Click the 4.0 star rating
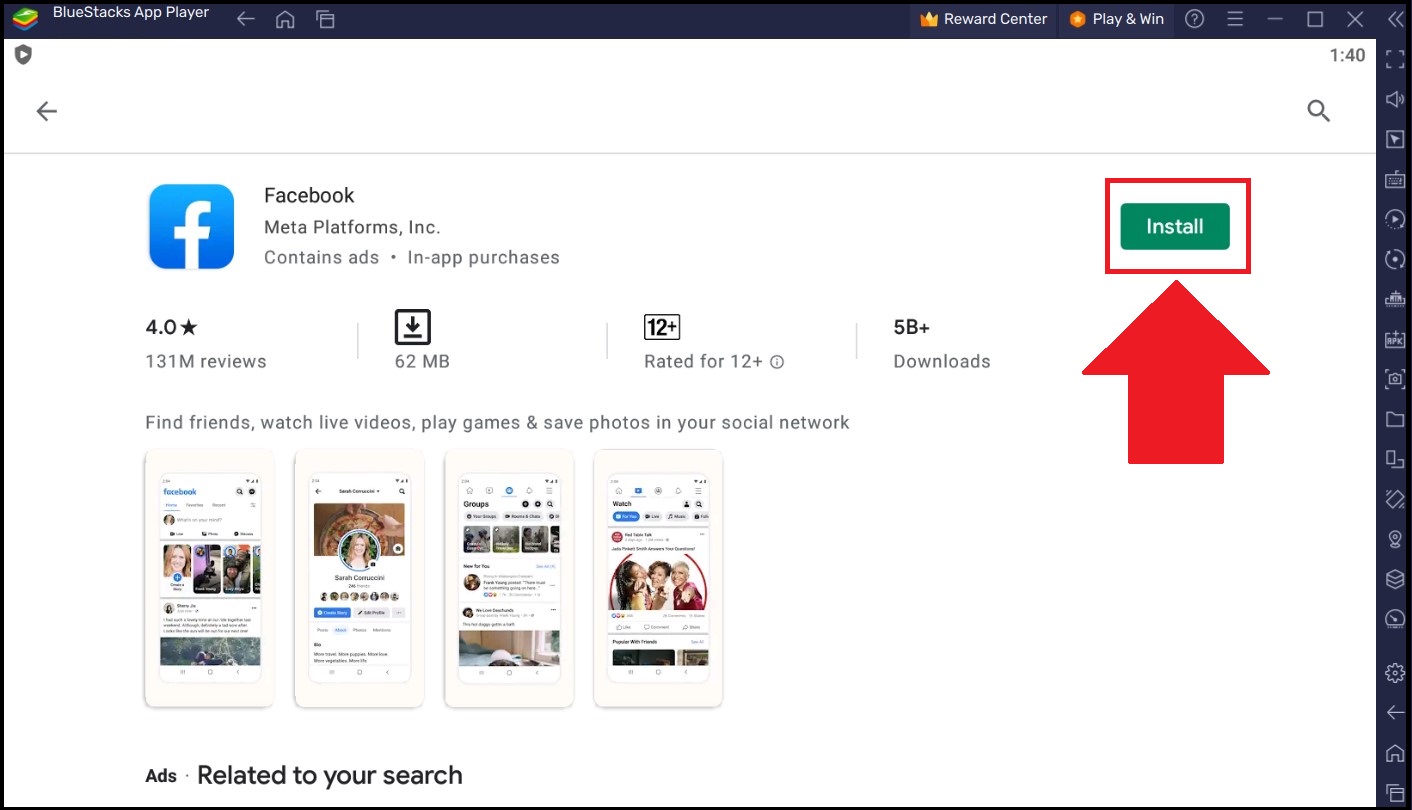The width and height of the screenshot is (1412, 810). 171,327
